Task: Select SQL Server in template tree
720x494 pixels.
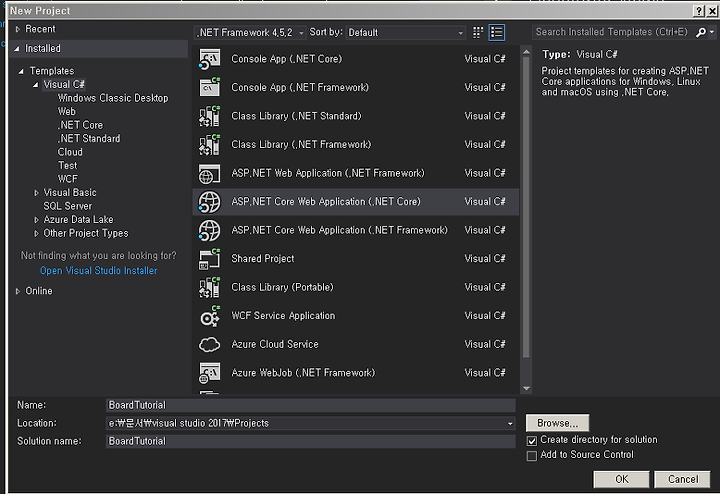Action: (68, 206)
